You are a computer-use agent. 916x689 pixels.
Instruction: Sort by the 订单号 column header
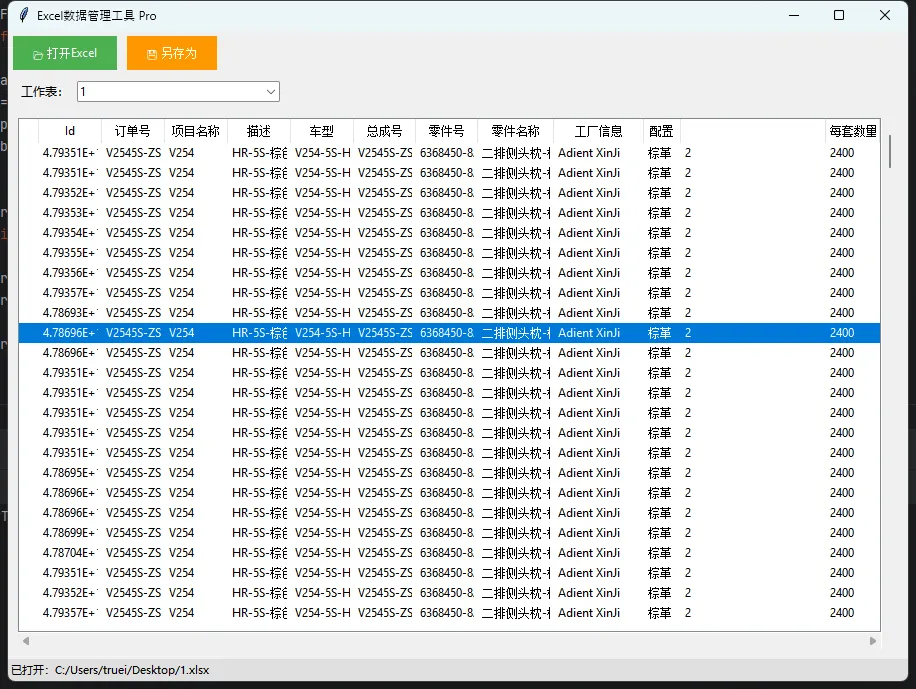click(133, 131)
